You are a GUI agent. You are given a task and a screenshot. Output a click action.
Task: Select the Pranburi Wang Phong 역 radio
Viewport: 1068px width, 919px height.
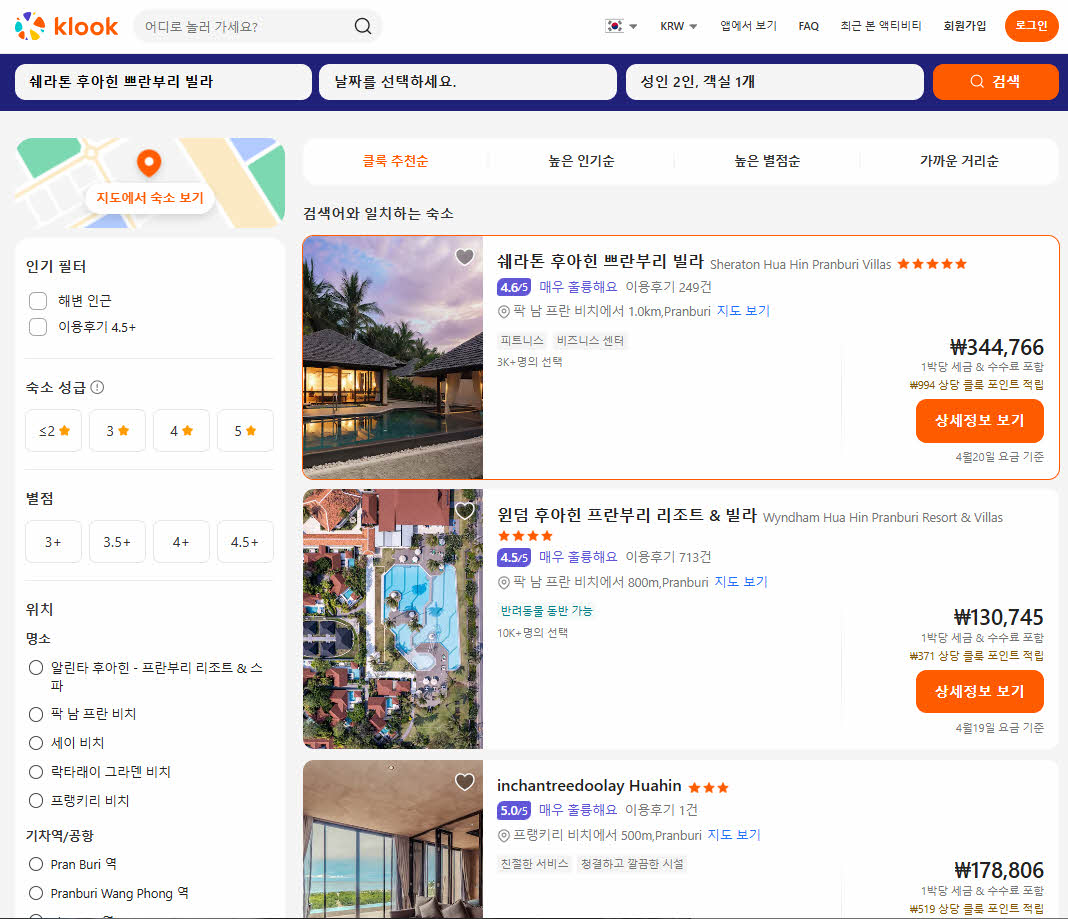tap(36, 893)
